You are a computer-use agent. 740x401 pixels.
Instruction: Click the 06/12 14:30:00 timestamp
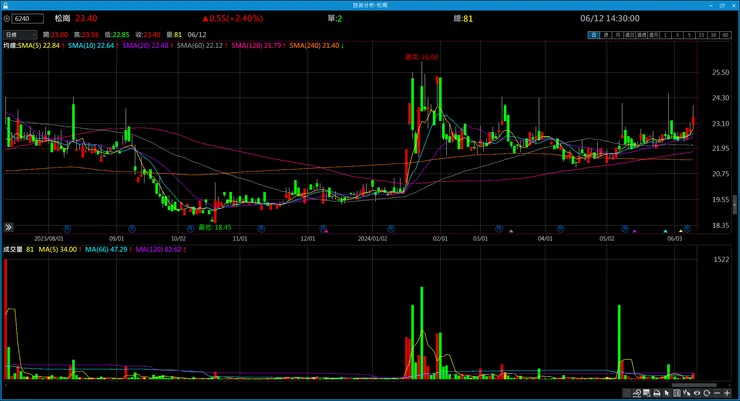[610, 19]
